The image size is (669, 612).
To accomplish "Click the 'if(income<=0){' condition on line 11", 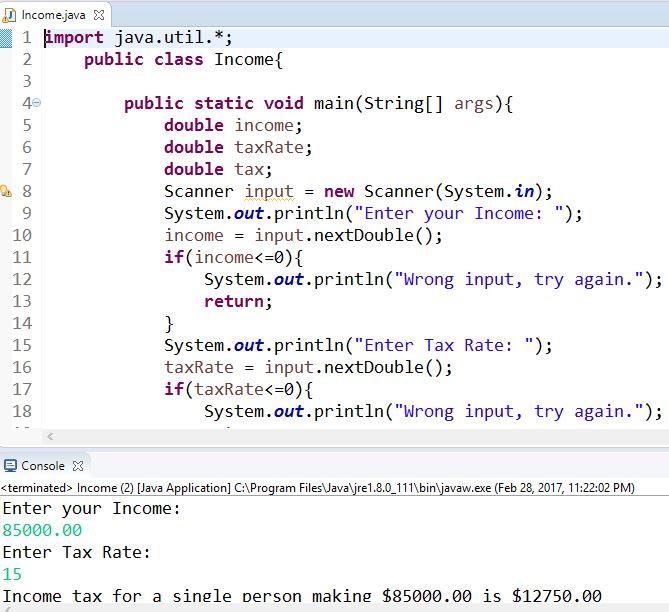I will click(233, 257).
